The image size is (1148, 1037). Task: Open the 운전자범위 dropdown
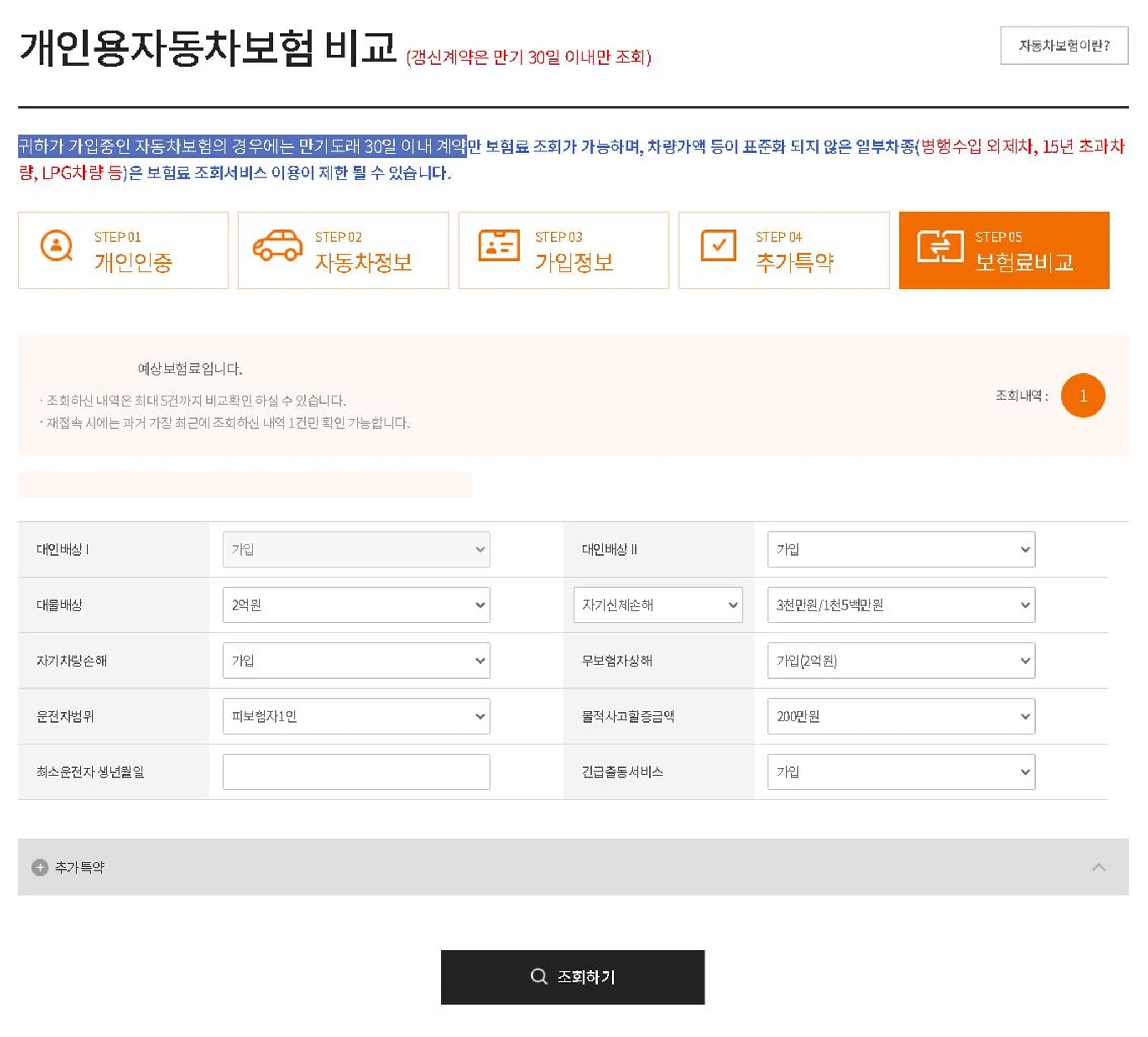(357, 716)
